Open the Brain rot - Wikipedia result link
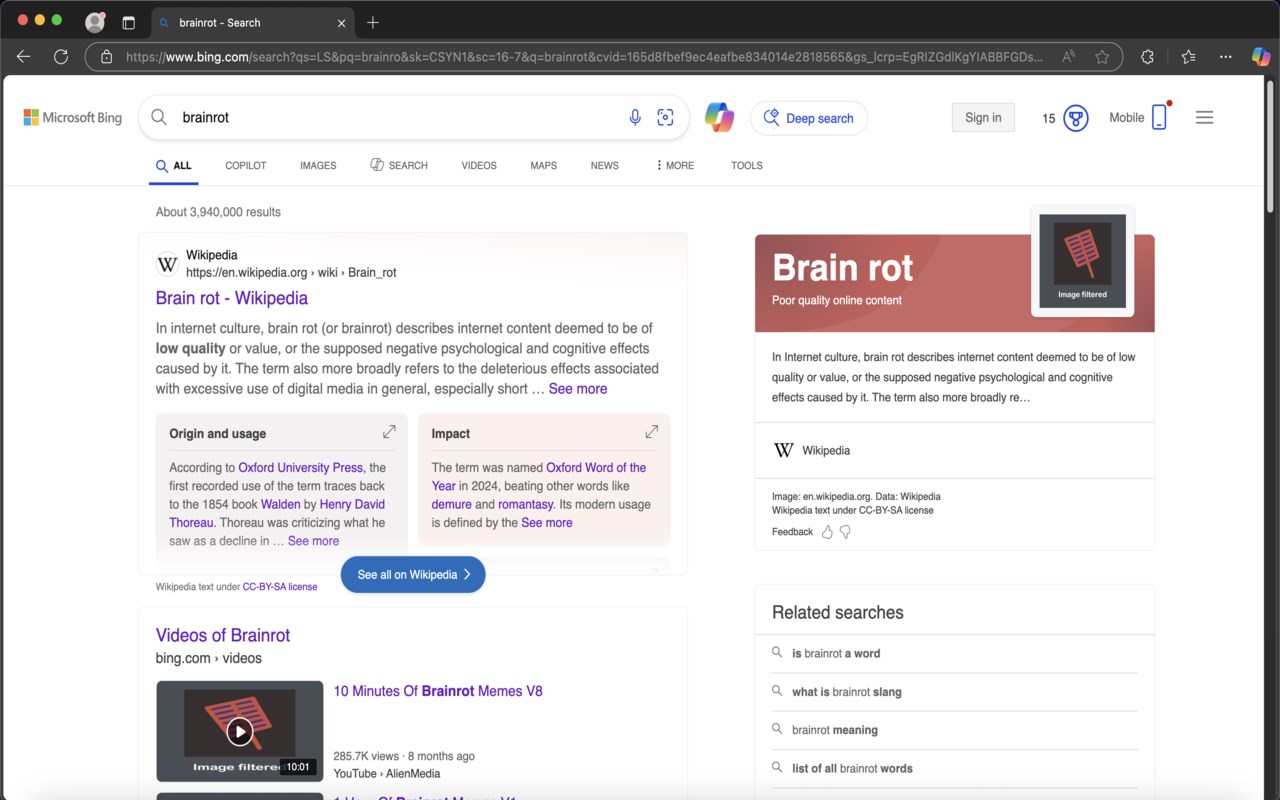This screenshot has height=800, width=1280. [232, 298]
